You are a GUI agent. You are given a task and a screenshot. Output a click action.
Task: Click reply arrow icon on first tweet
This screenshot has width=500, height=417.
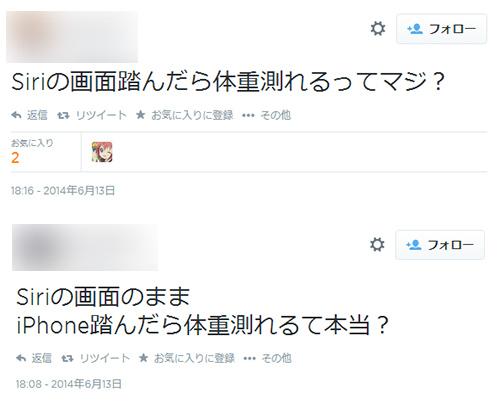(x=16, y=115)
